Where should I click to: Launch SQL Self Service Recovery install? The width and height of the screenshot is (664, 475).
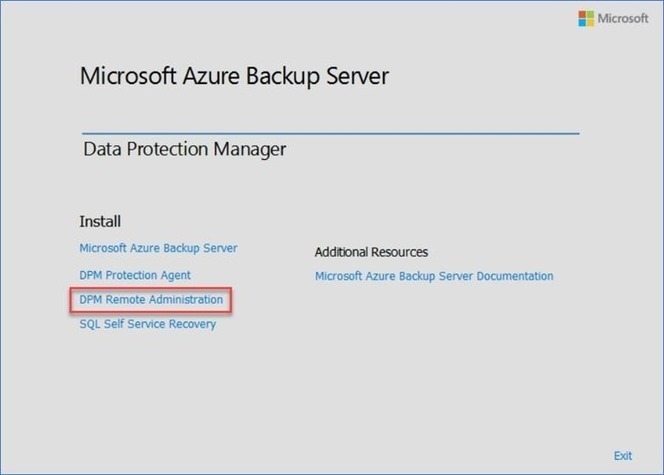coord(147,324)
